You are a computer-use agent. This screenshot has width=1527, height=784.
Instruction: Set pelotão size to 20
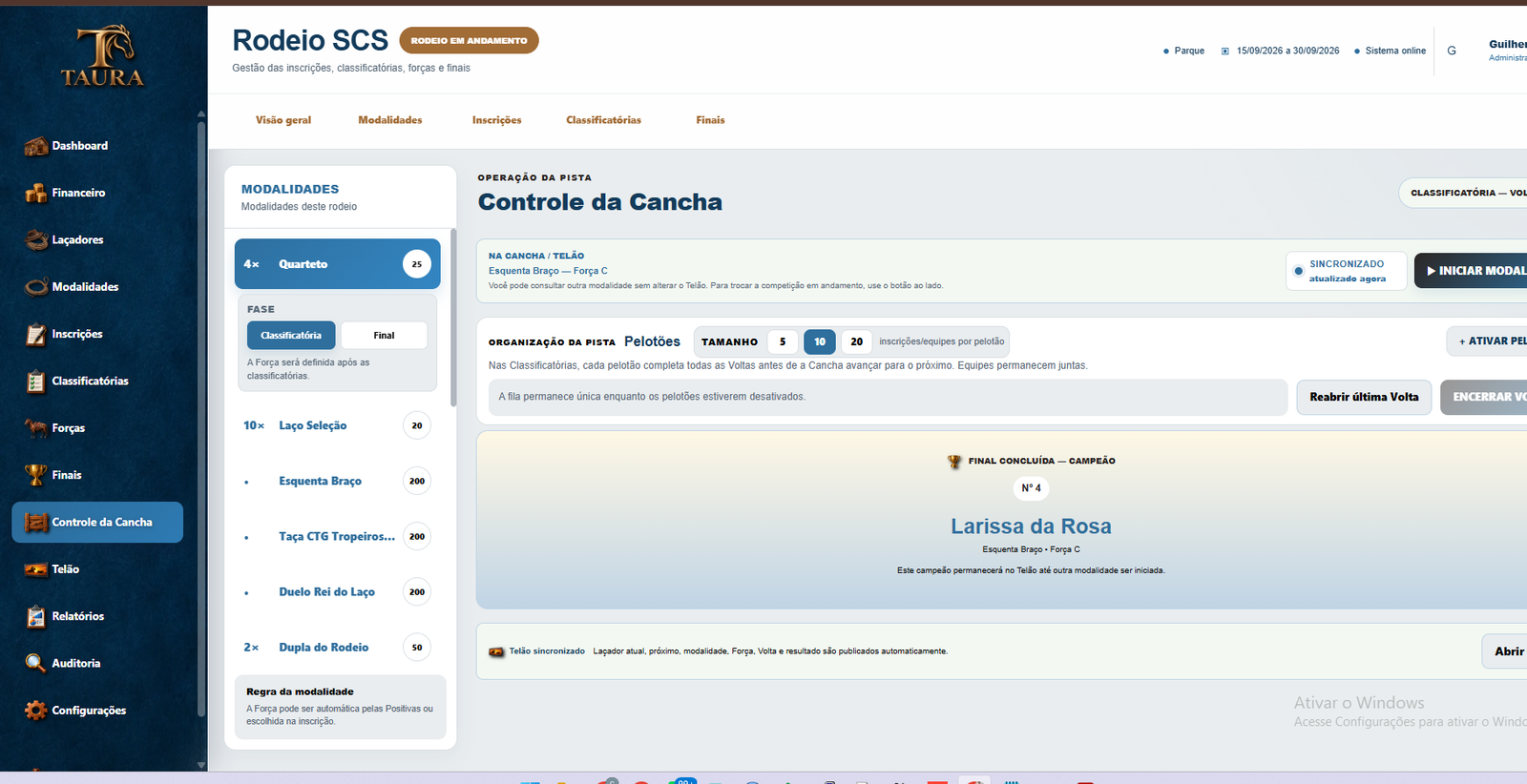[x=857, y=341]
